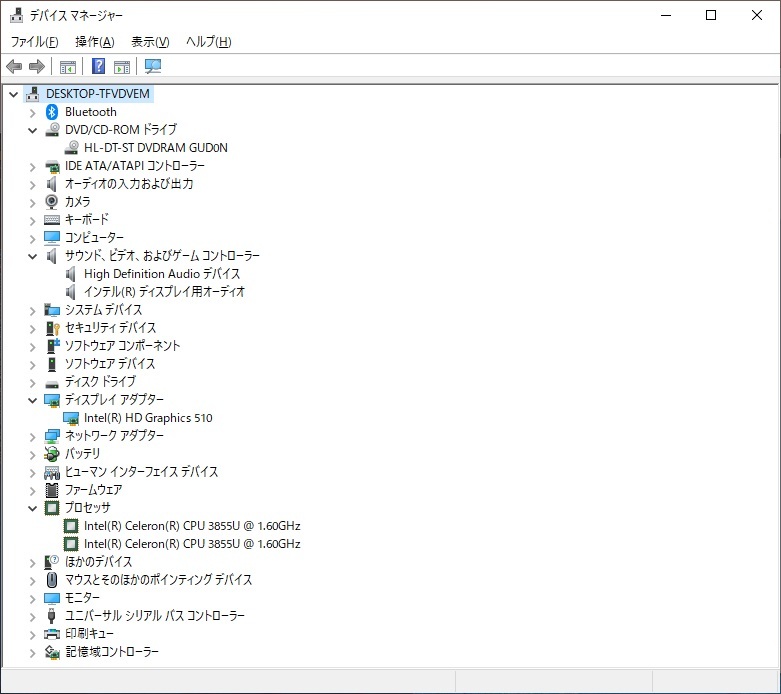The width and height of the screenshot is (781, 694).
Task: Click the Bluetooth icon in device tree
Action: 52,112
